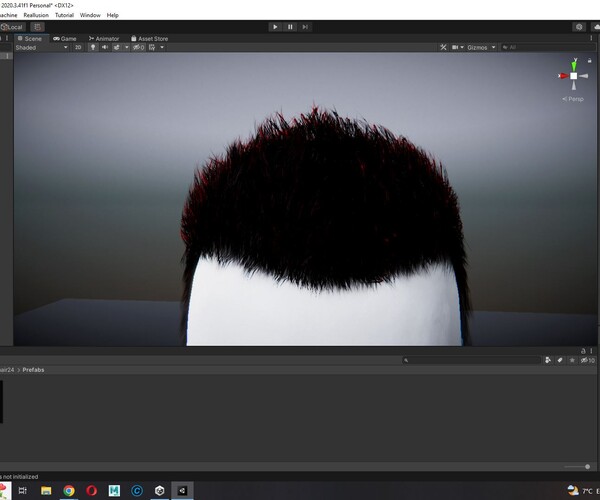
Task: Open Unity Hub from the taskbar
Action: click(x=160, y=490)
